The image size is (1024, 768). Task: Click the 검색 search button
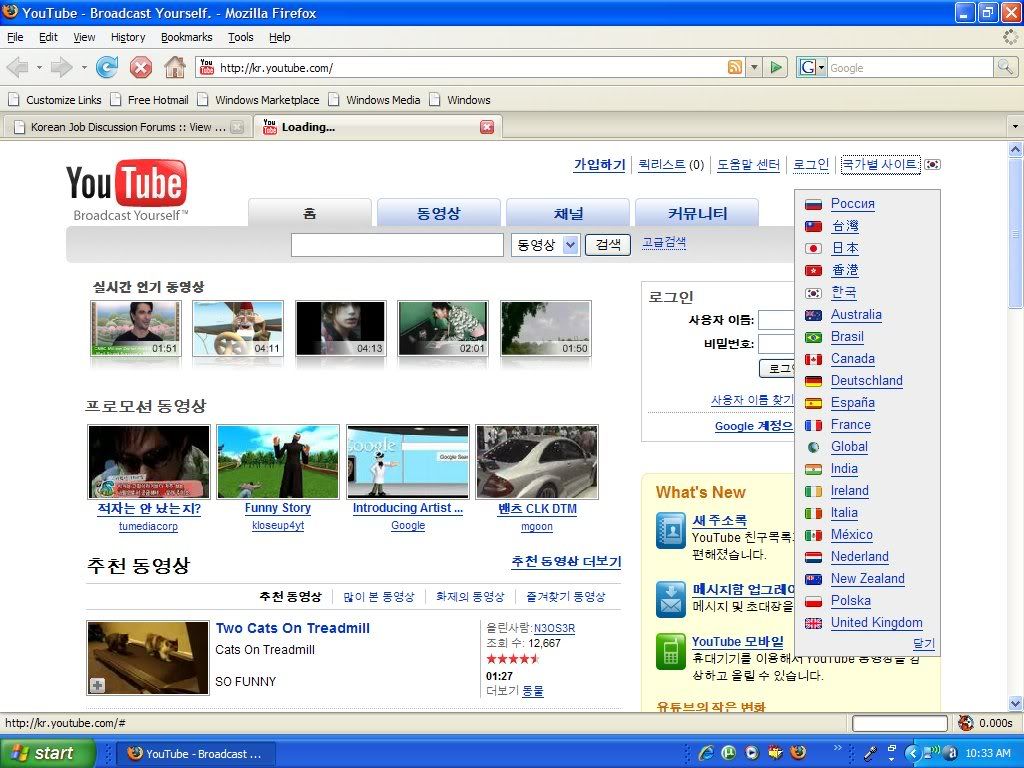(608, 245)
